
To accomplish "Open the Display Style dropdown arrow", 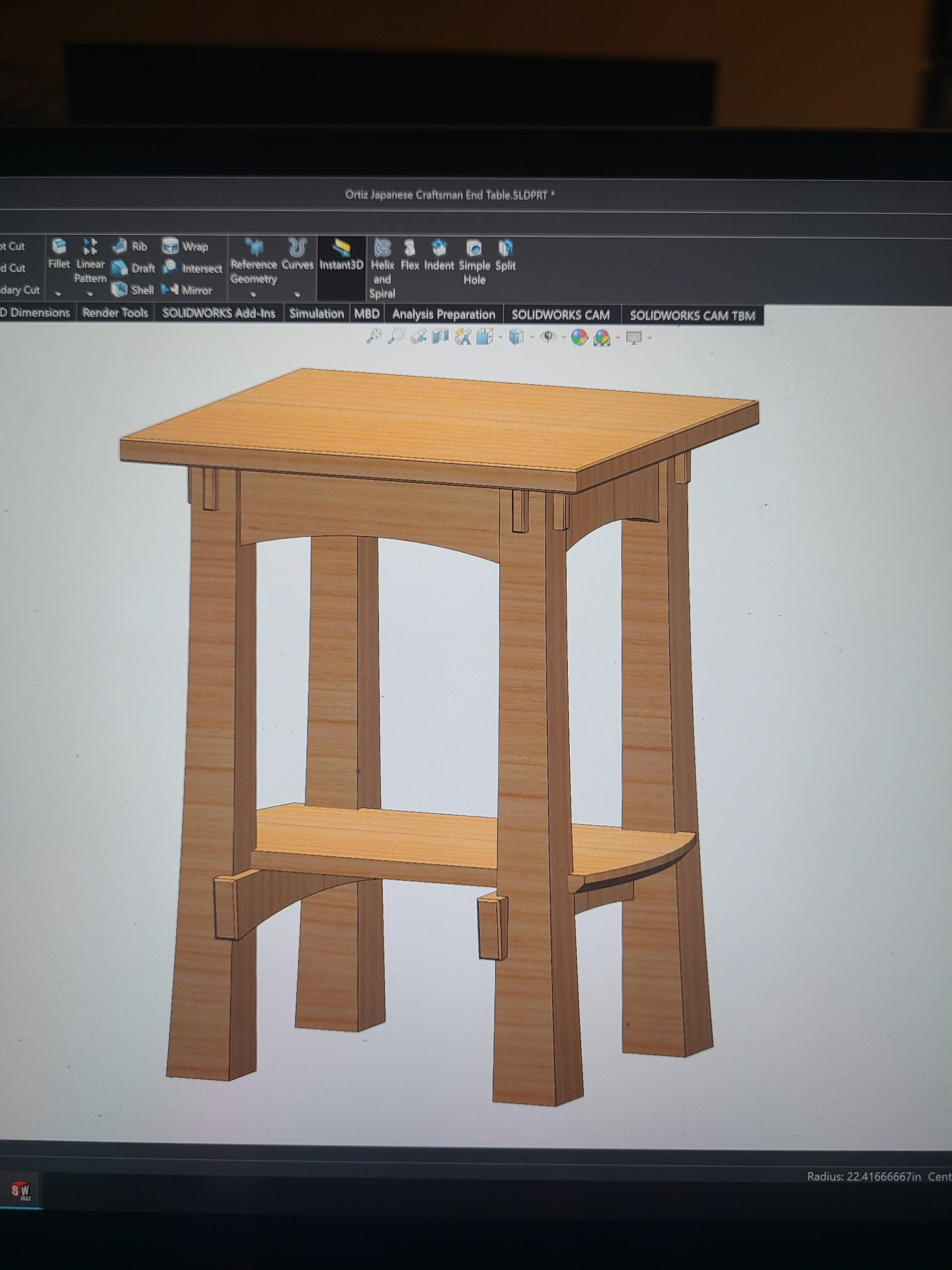I will 532,338.
